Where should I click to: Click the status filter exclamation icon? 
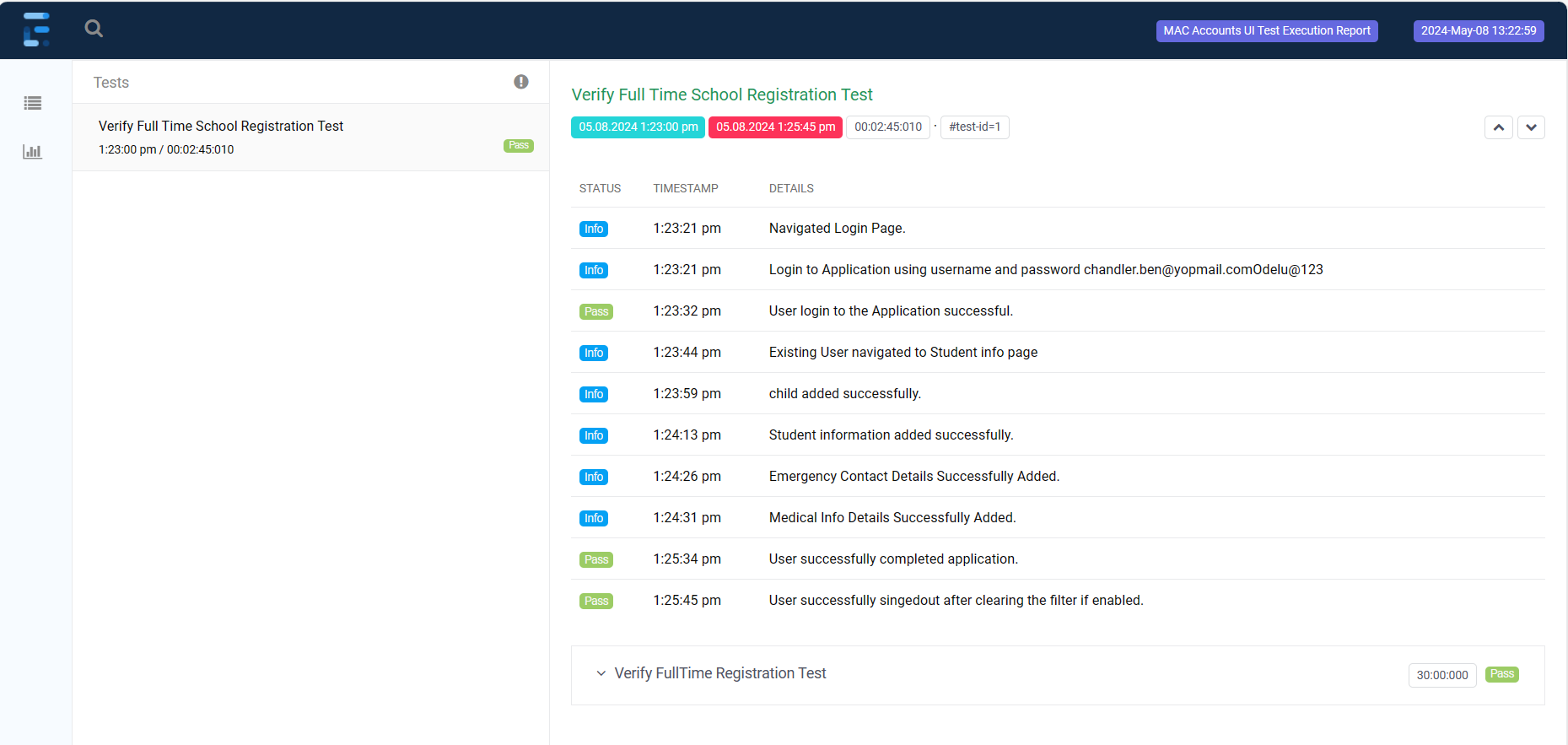pyautogui.click(x=521, y=82)
